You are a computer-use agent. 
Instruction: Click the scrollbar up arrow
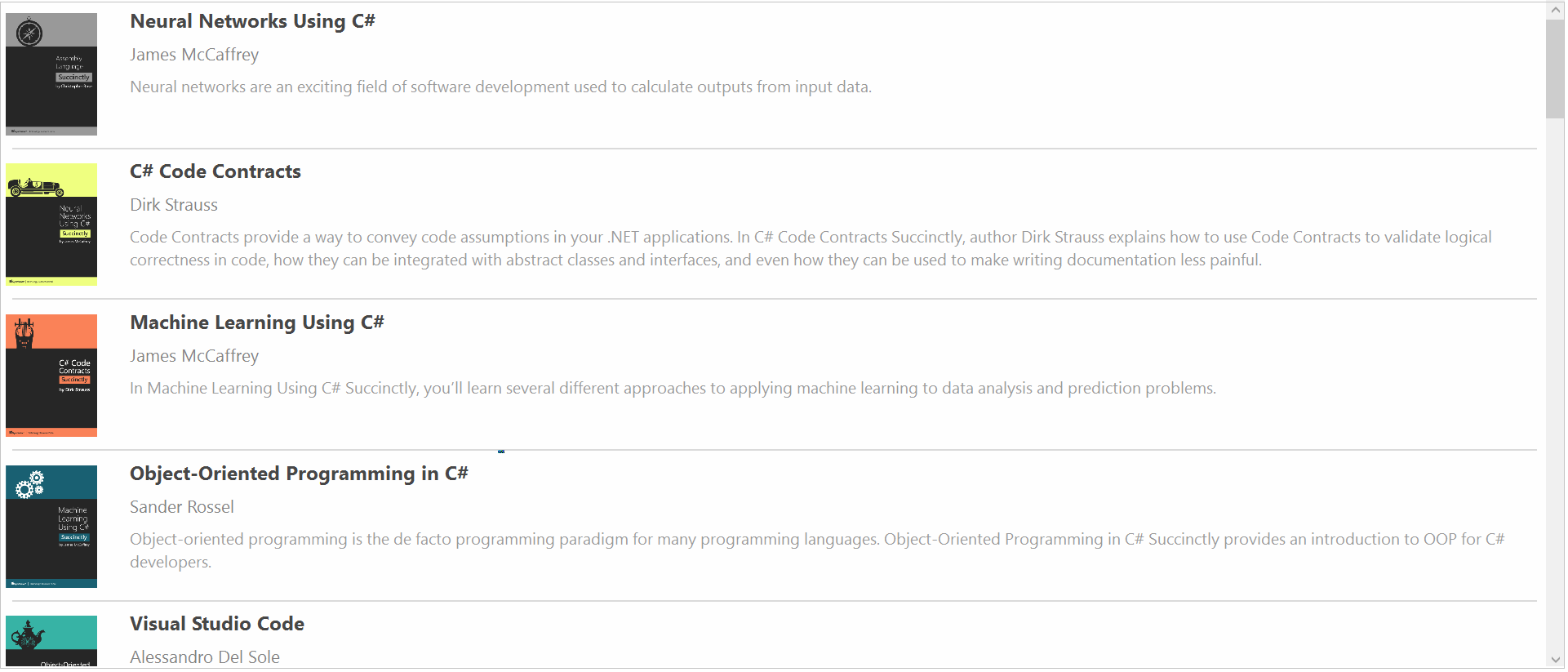1554,9
